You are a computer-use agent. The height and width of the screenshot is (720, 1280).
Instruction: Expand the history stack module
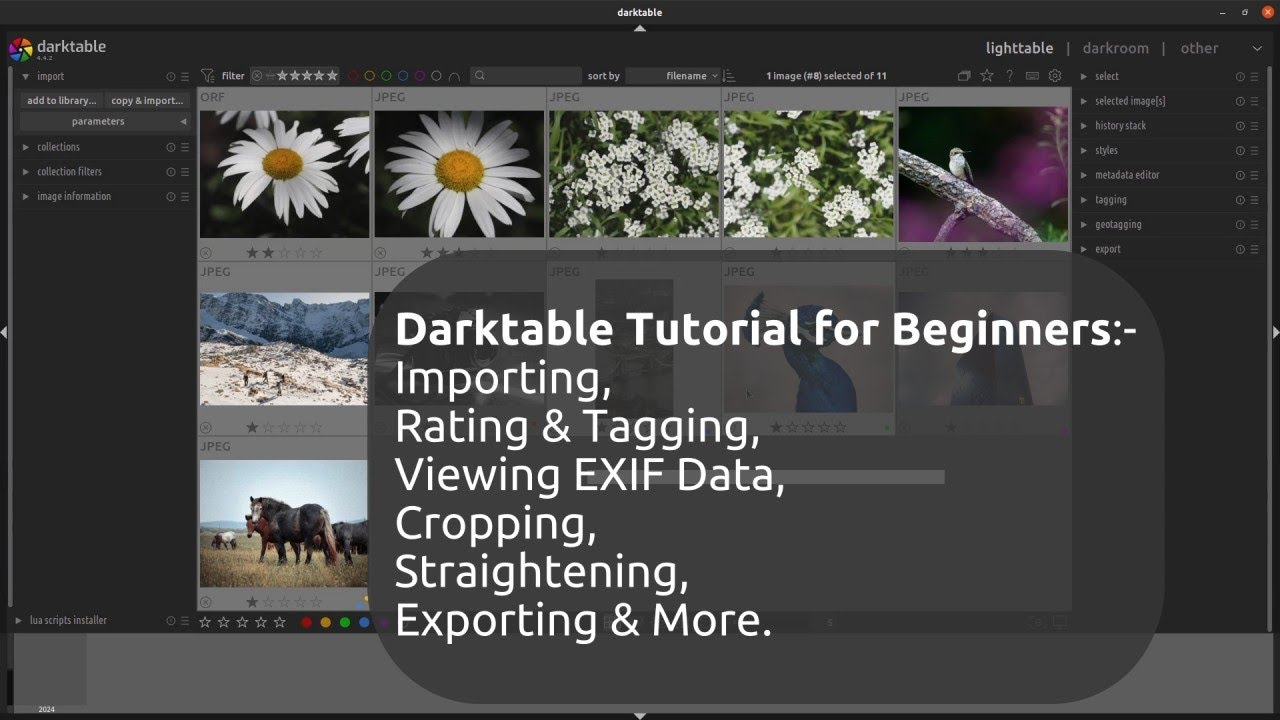pos(1084,126)
